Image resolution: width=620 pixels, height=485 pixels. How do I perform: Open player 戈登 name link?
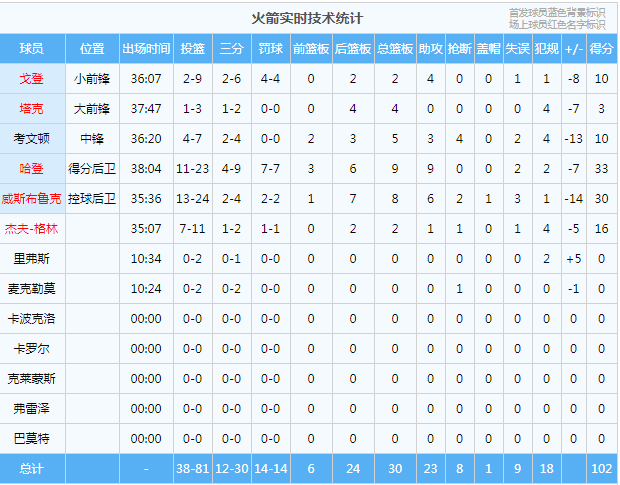32,79
